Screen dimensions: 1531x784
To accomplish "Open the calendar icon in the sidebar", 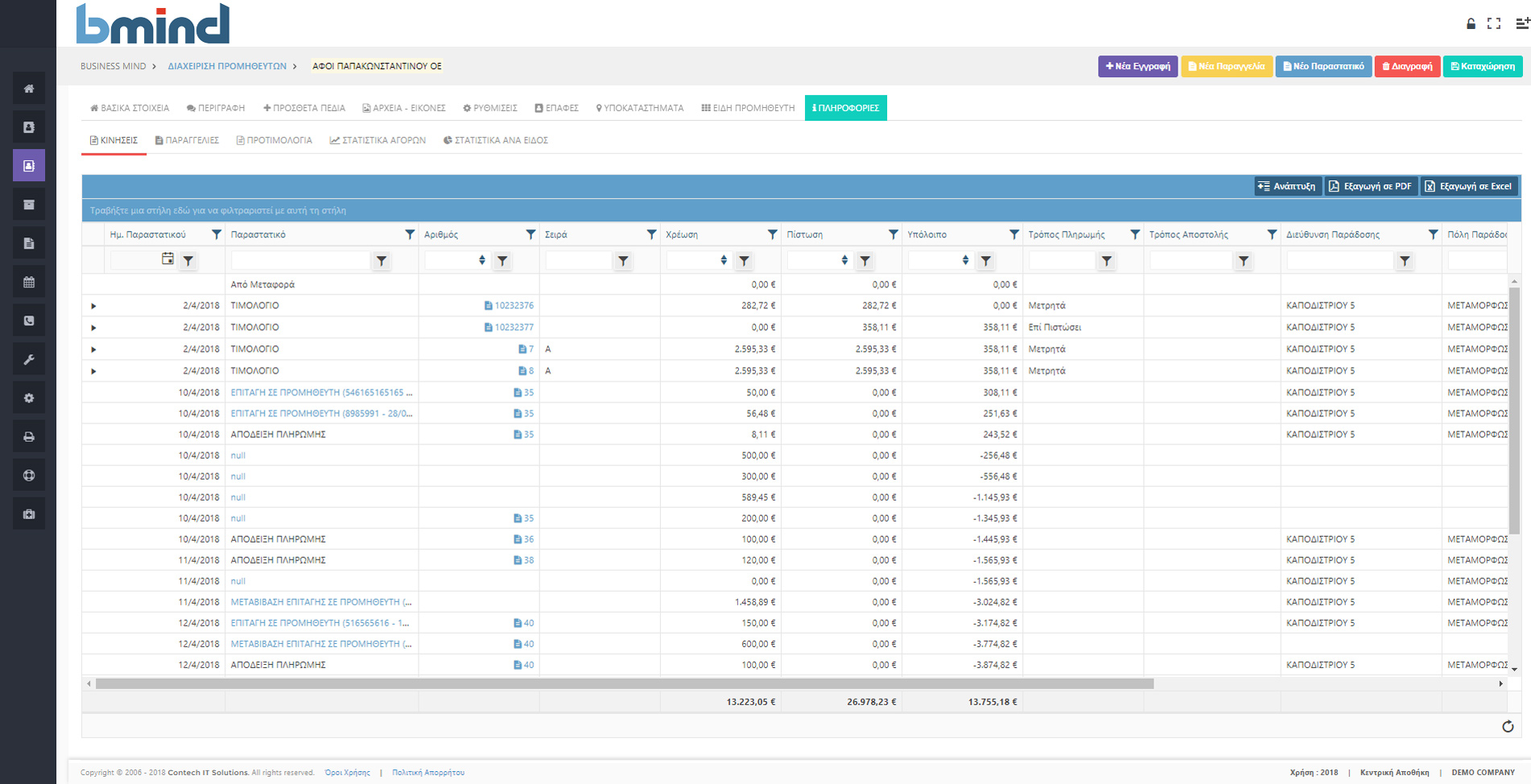I will (29, 282).
